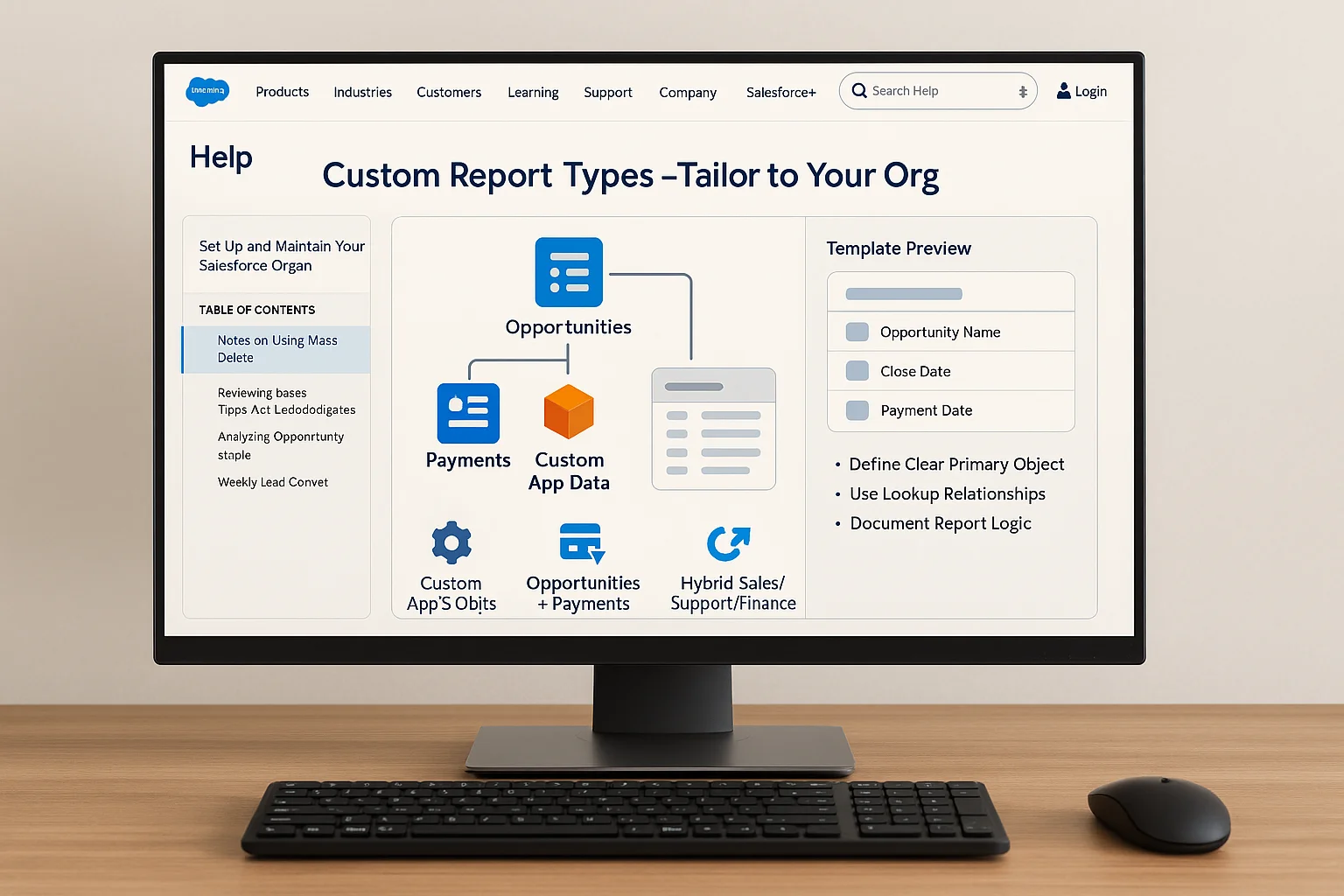Click the Login user profile icon
The height and width of the screenshot is (896, 1344).
tap(1063, 91)
